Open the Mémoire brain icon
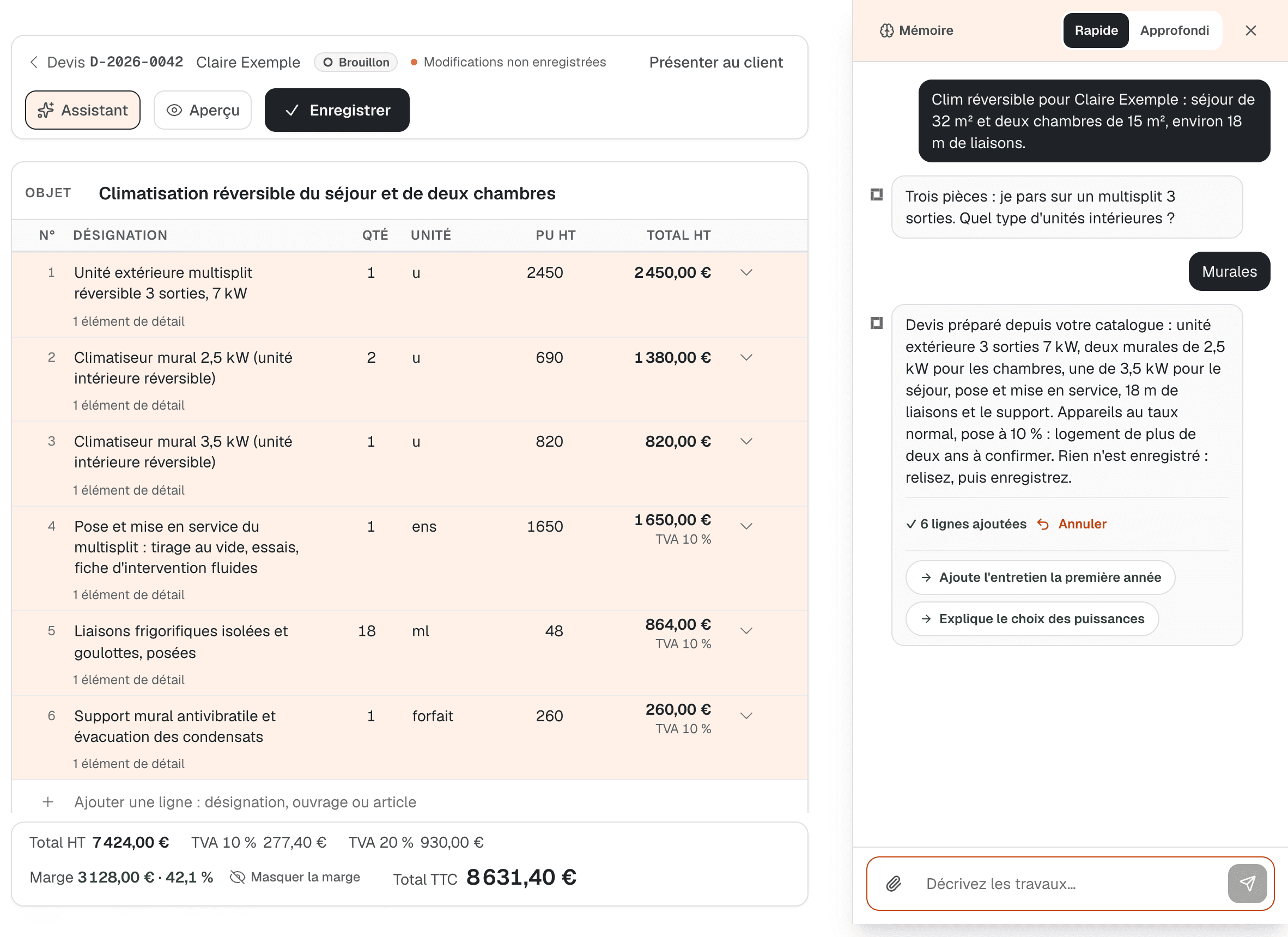 [x=886, y=31]
